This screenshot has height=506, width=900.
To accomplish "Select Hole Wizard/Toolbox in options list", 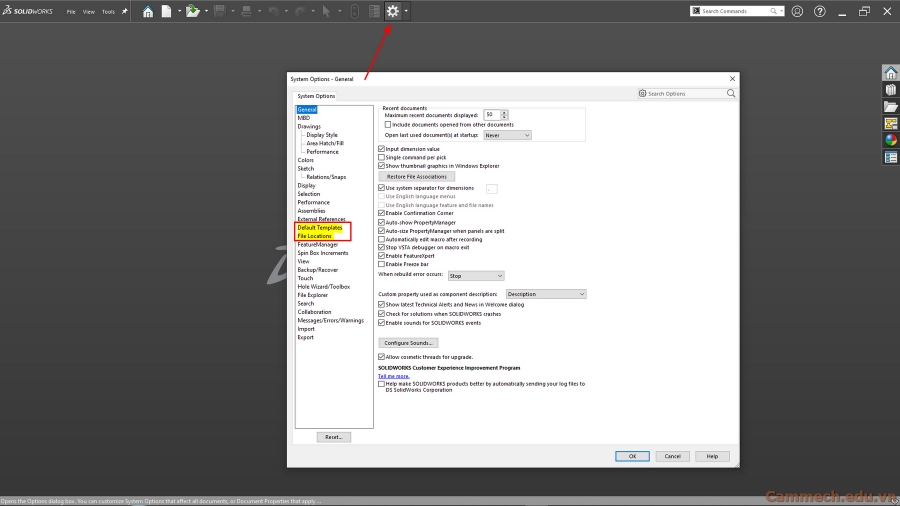I will (324, 286).
